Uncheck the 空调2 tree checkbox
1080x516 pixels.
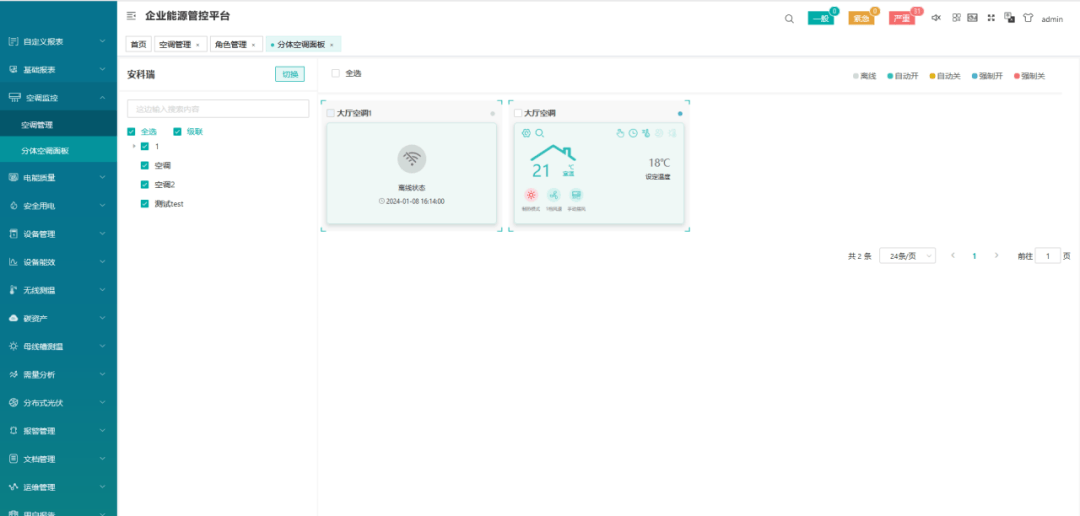[x=145, y=185]
